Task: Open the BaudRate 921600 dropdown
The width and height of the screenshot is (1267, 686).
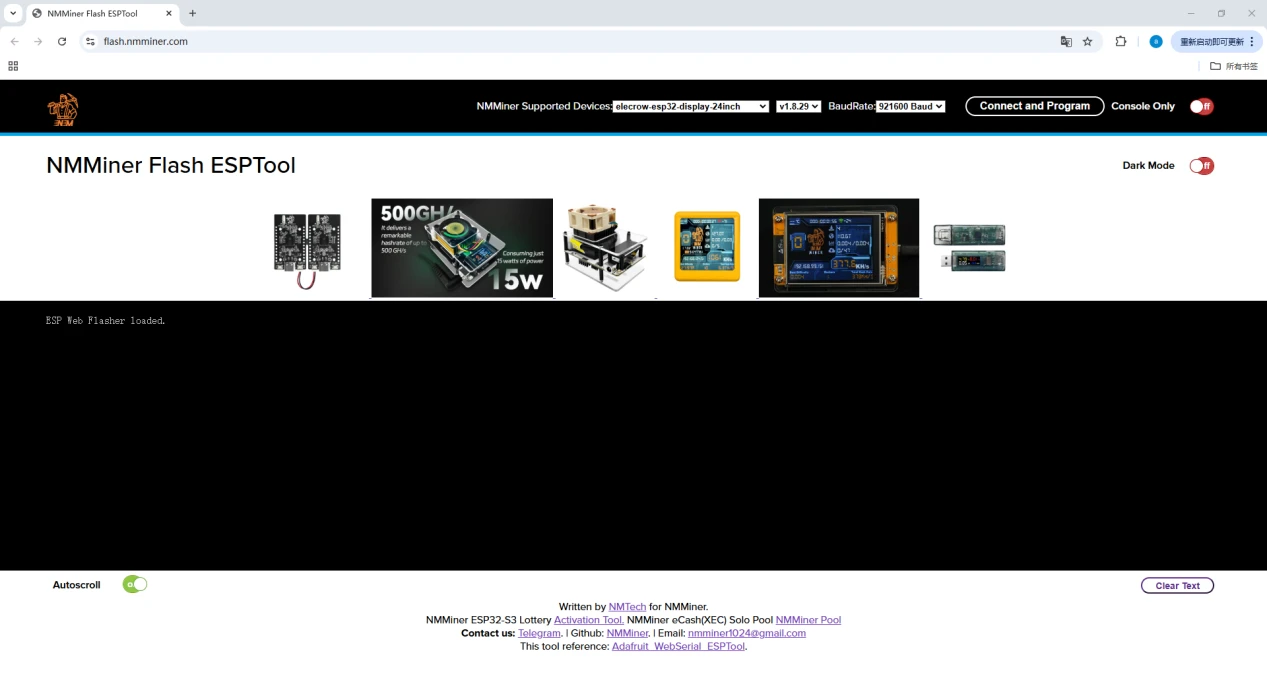Action: [x=910, y=106]
